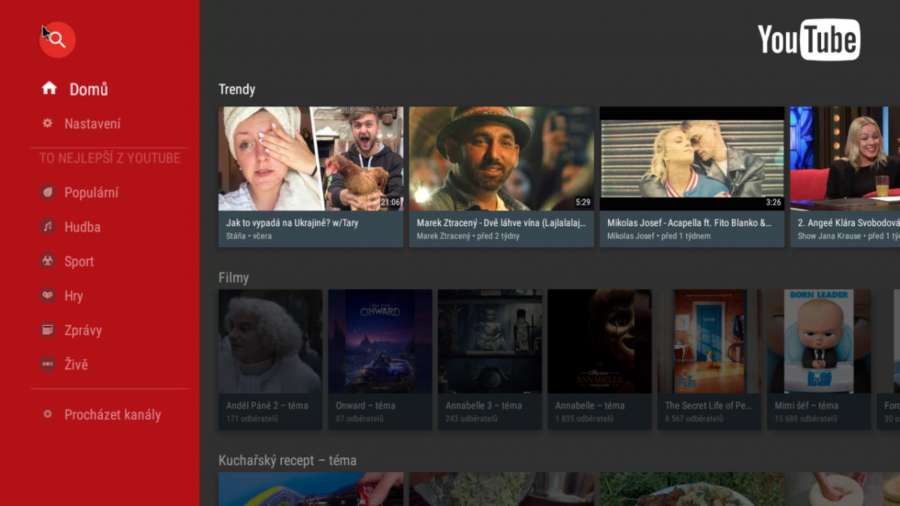Screen dimensions: 900x506
Task: Click the Procházet kanály icon
Action: pyautogui.click(x=48, y=414)
